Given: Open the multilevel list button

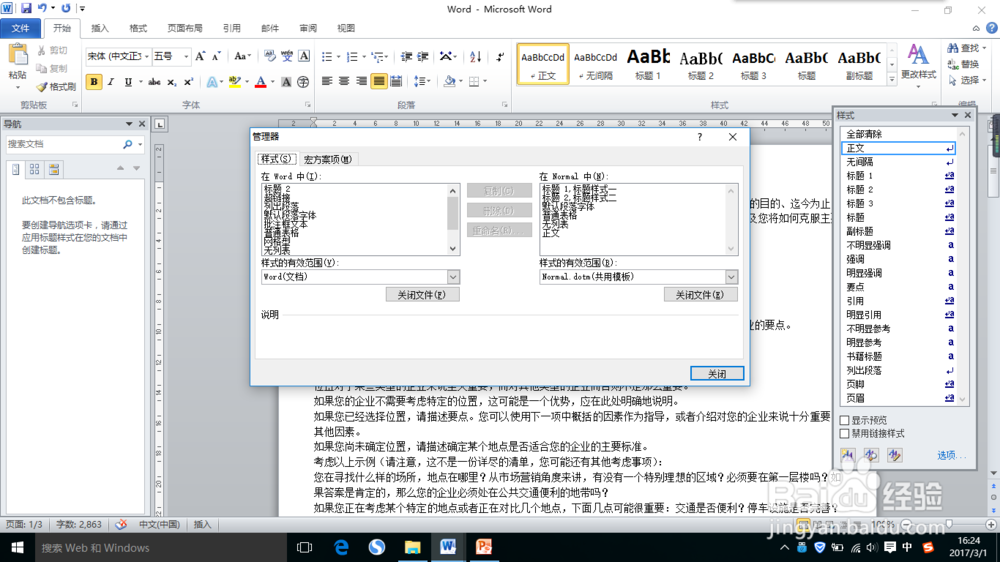Looking at the screenshot, I should (x=378, y=57).
